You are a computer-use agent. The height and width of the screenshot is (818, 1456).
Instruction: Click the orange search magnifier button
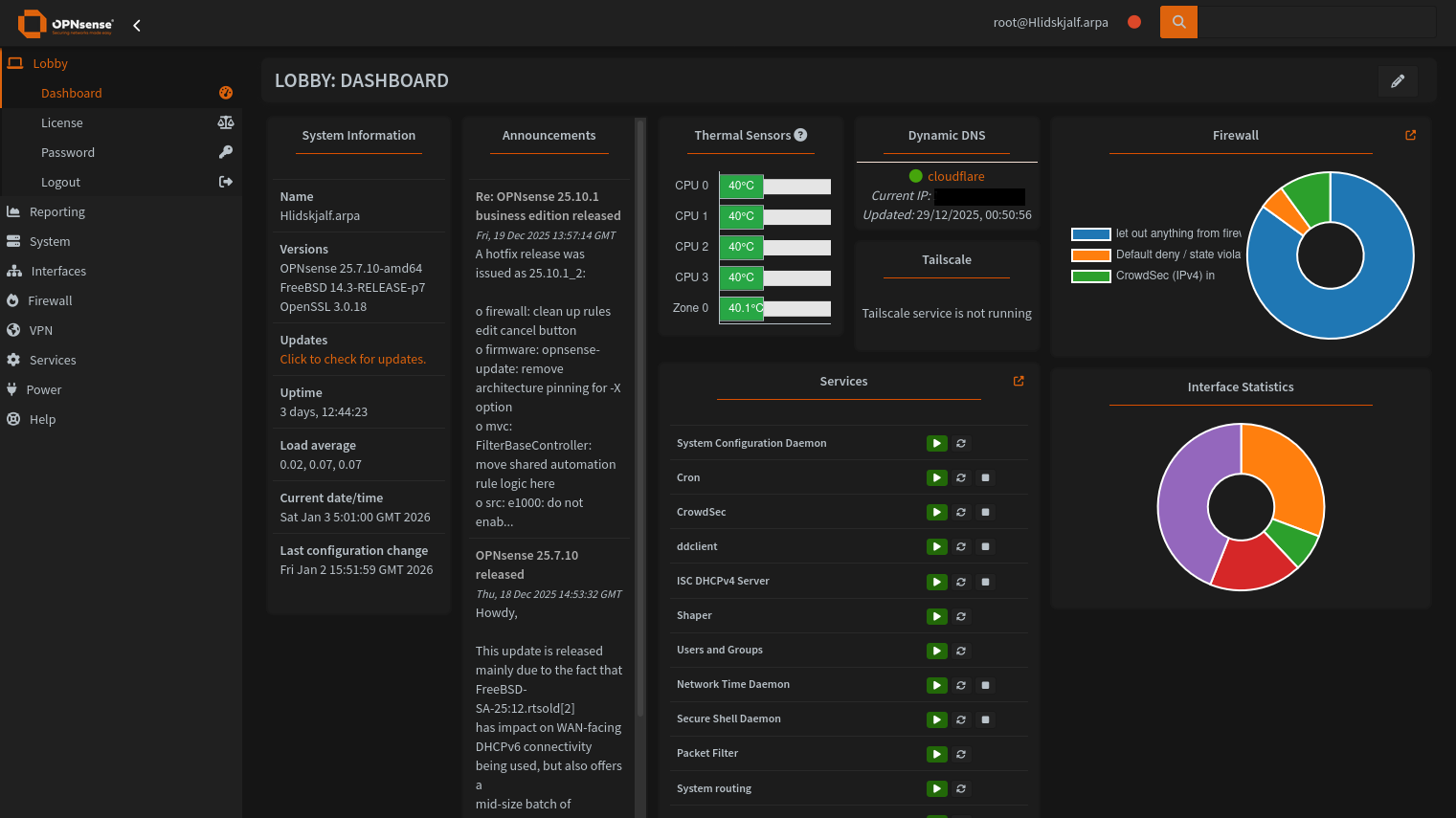point(1178,22)
